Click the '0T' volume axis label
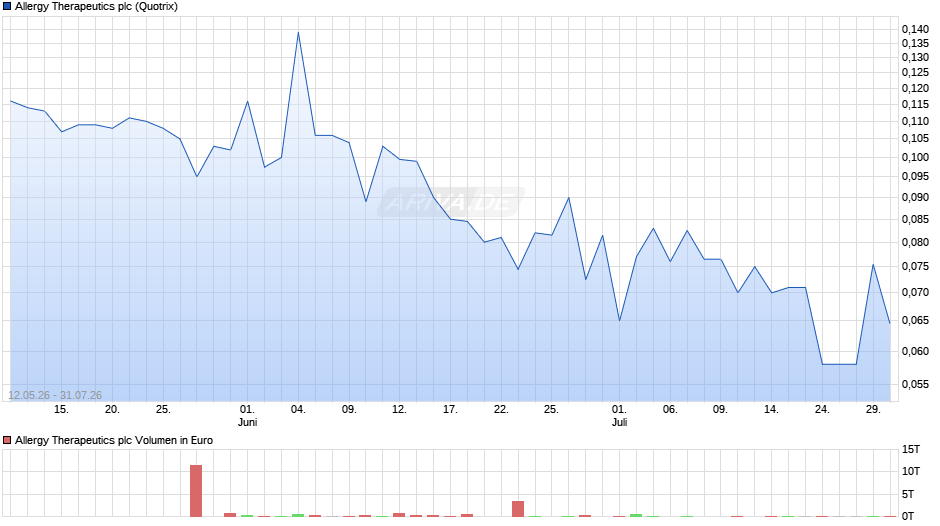Screen dimensions: 940x526 point(909,516)
